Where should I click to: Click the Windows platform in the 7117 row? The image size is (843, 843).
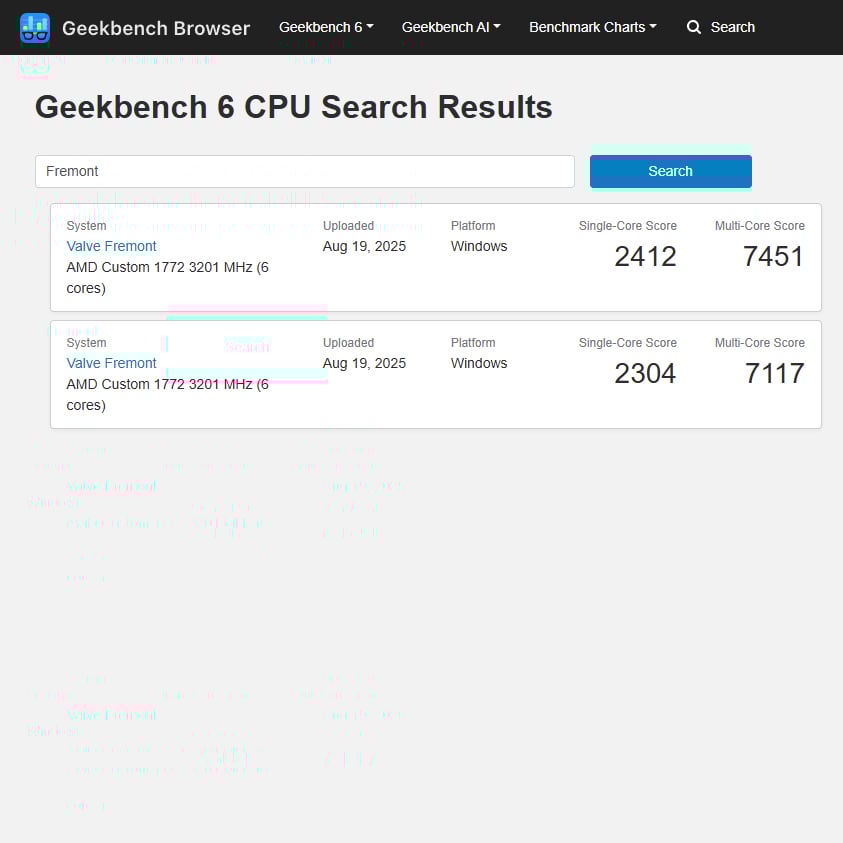[x=478, y=363]
